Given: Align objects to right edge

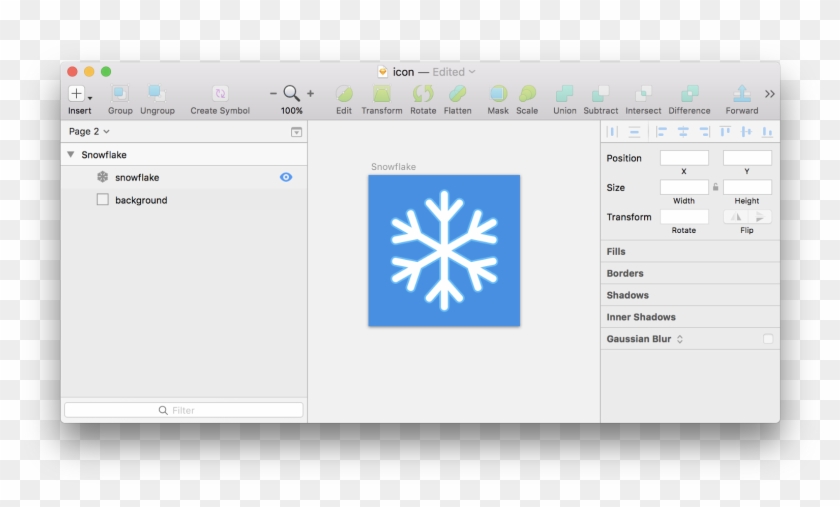Looking at the screenshot, I should point(704,131).
